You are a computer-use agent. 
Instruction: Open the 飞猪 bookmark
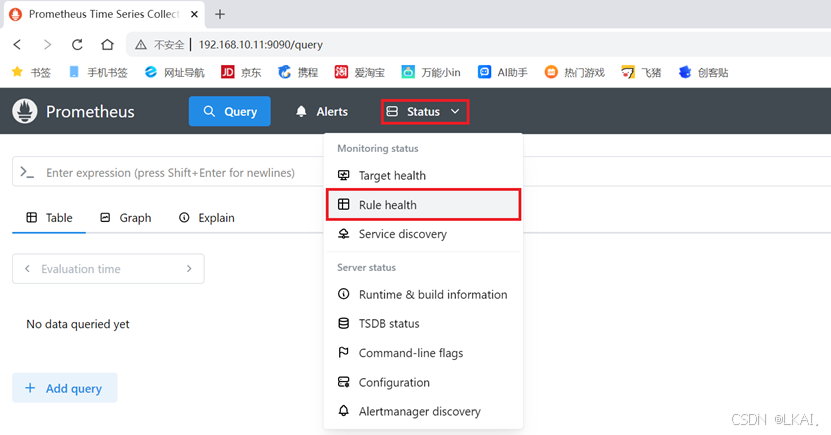pos(641,72)
